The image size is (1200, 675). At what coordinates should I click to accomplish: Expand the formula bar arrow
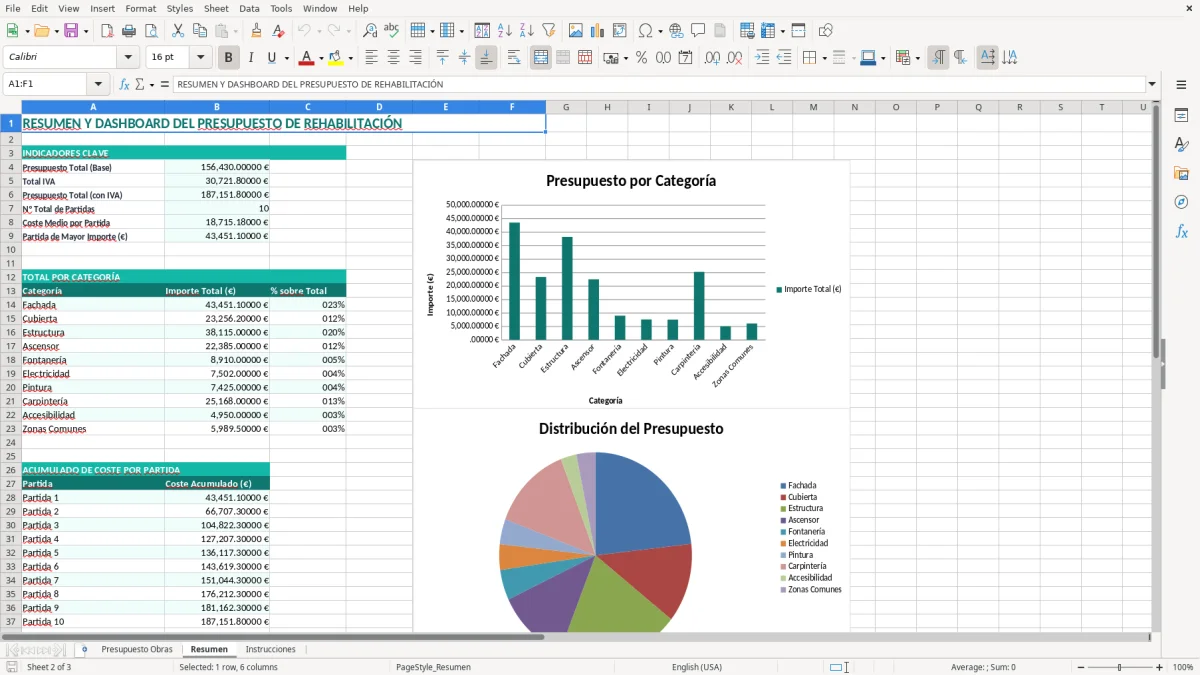(1152, 85)
